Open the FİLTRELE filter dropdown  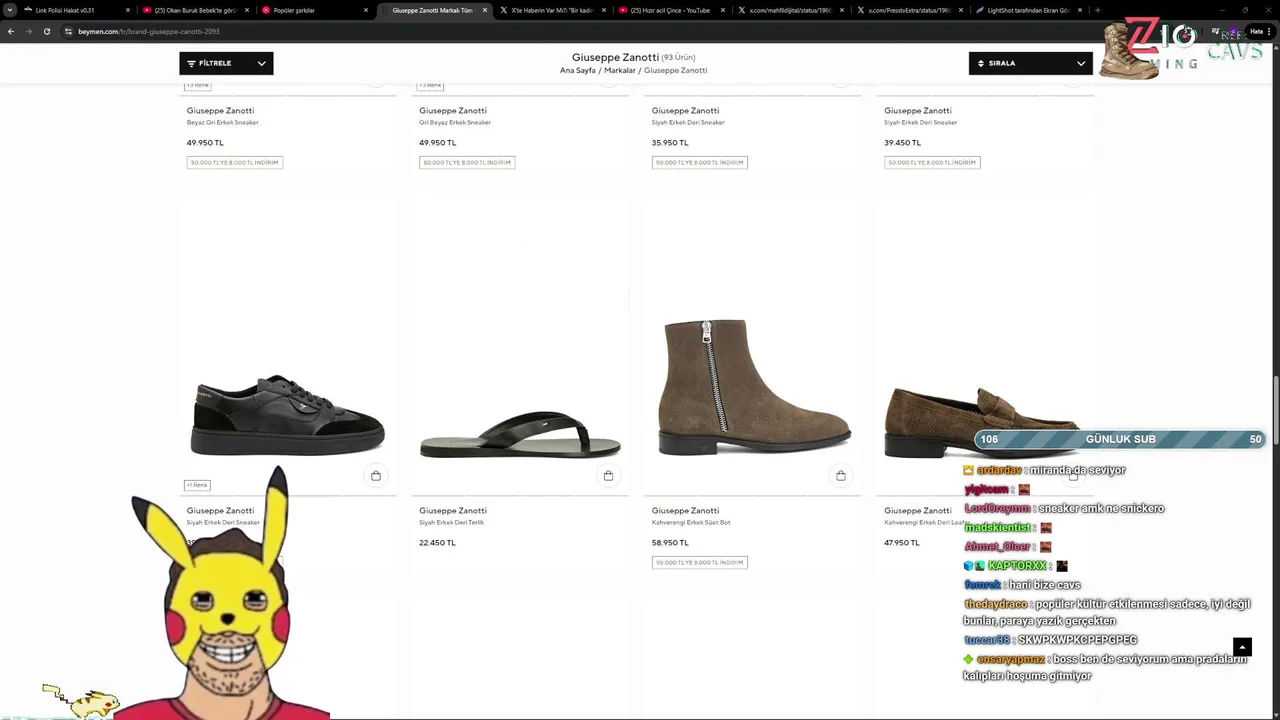pyautogui.click(x=226, y=63)
